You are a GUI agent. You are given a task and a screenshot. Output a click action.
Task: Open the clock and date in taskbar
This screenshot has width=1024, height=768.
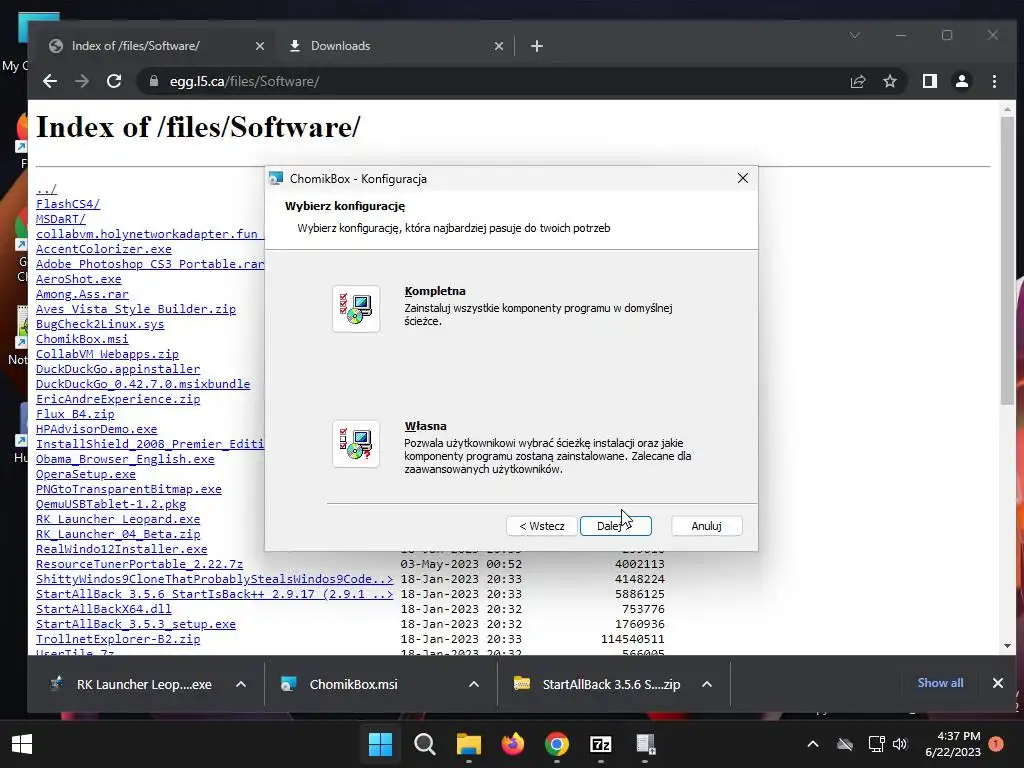pyautogui.click(x=953, y=744)
